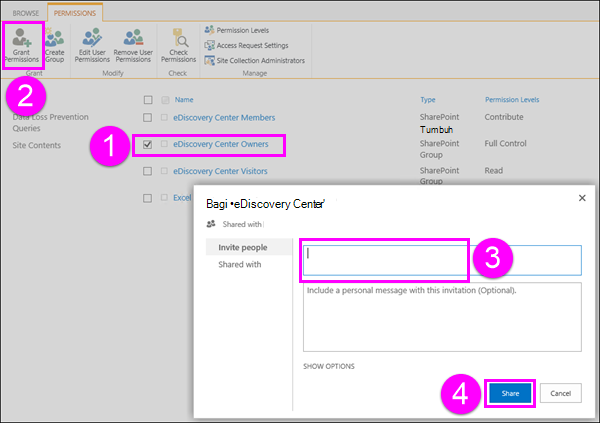Click the Cancel button in the dialog
This screenshot has width=600, height=423.
(561, 393)
